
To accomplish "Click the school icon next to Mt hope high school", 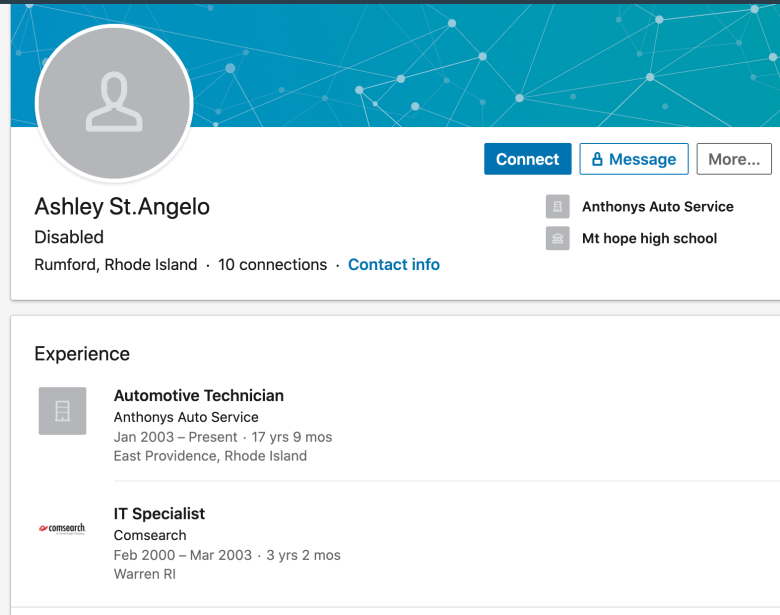I will click(557, 239).
